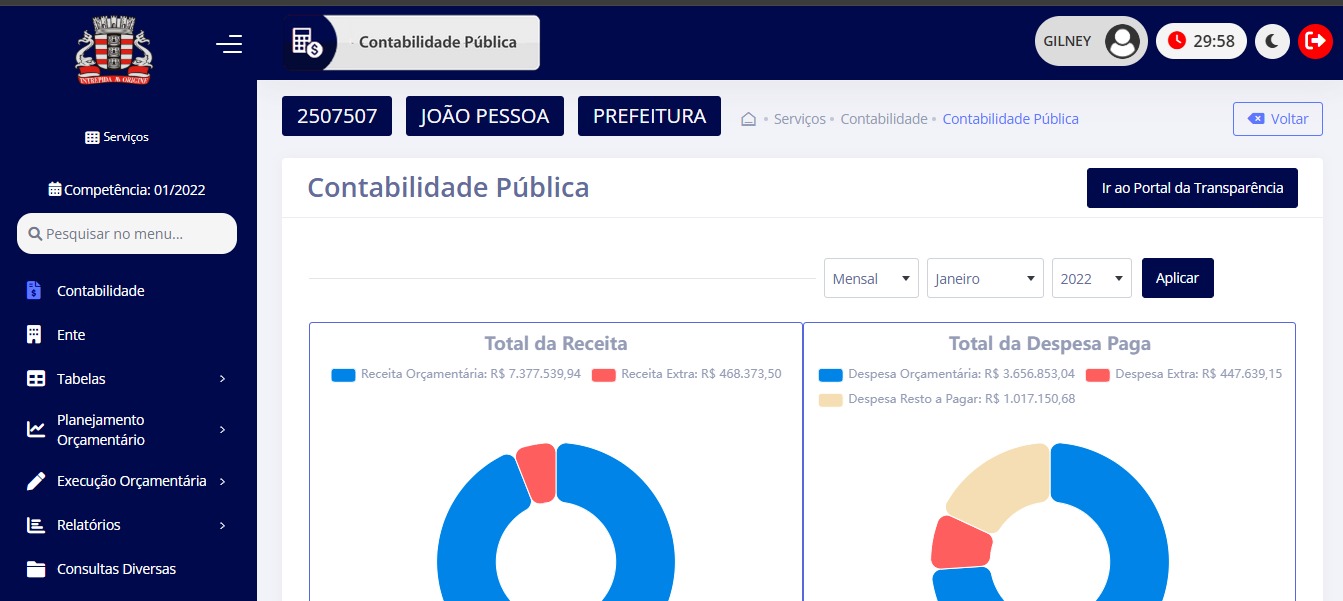Click the 2507507 code badge
This screenshot has height=601, width=1343.
point(337,116)
